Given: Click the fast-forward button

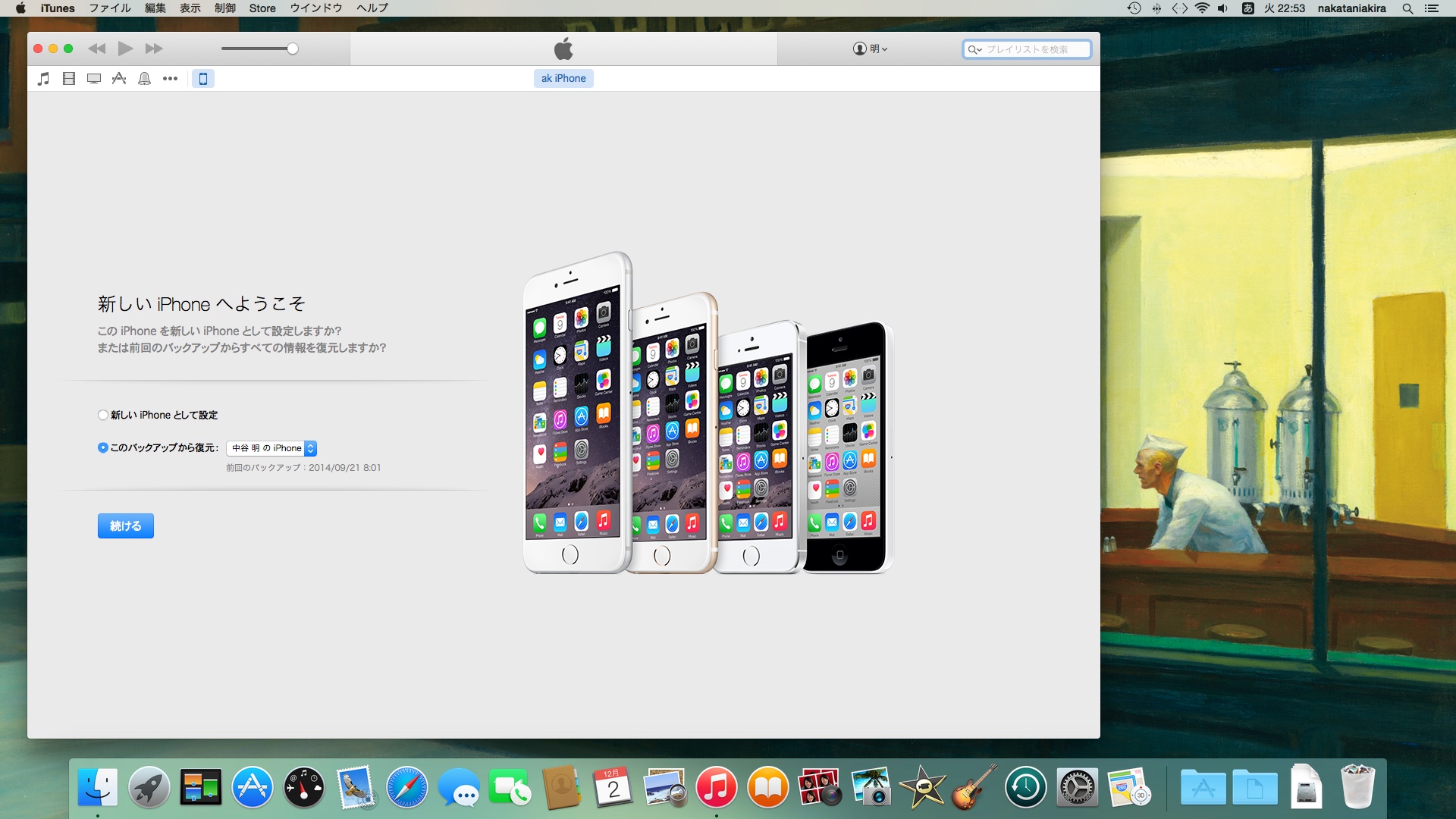Looking at the screenshot, I should pyautogui.click(x=154, y=49).
